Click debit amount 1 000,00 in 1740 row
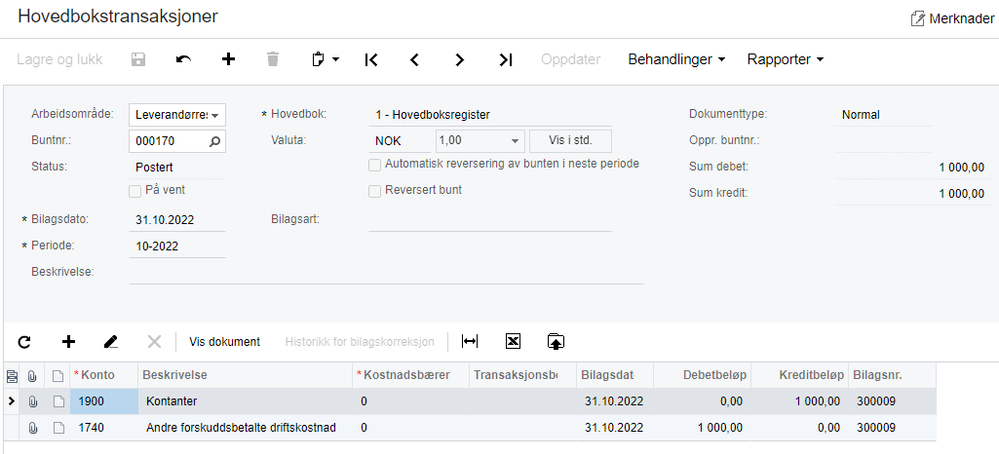 [x=700, y=428]
